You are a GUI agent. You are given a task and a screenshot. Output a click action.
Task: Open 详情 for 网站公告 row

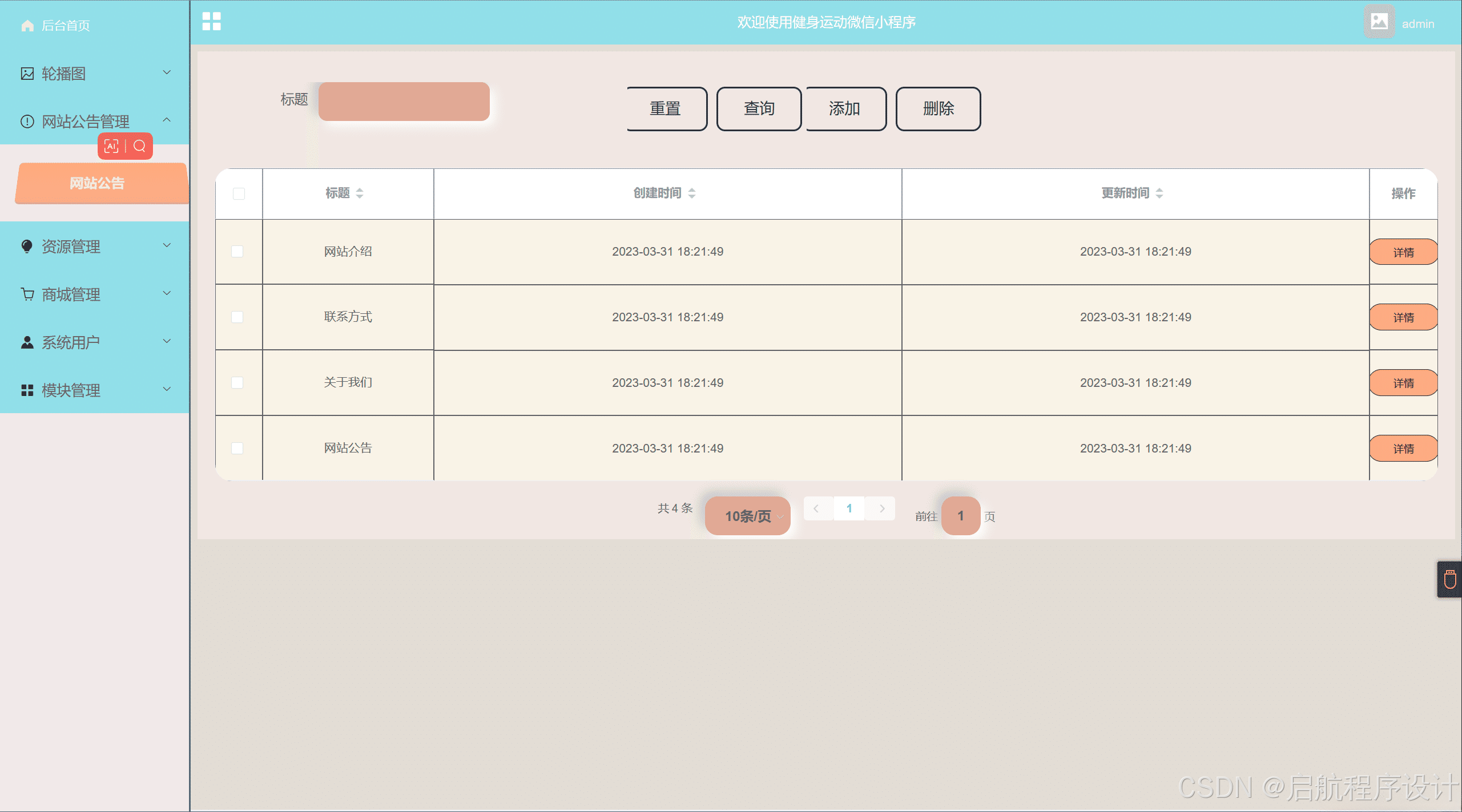1403,449
